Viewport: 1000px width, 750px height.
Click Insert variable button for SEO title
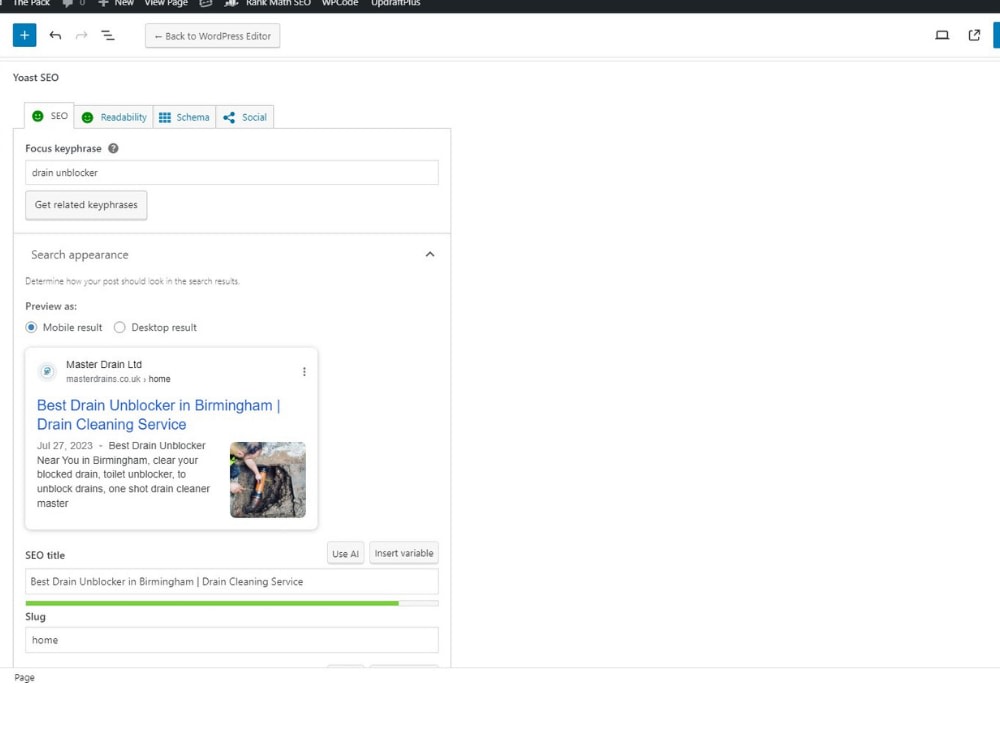404,553
